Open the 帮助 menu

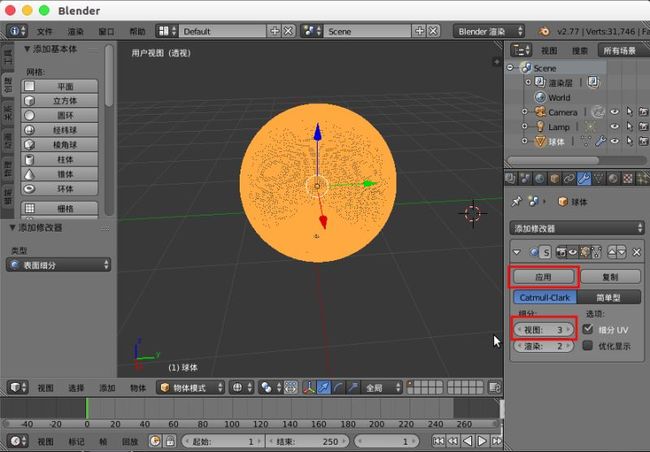(137, 32)
